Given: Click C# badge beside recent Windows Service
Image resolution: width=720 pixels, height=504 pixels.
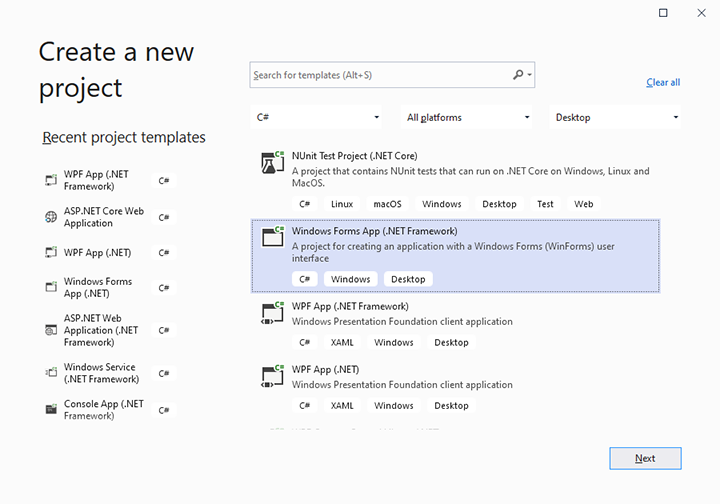Looking at the screenshot, I should coord(164,373).
